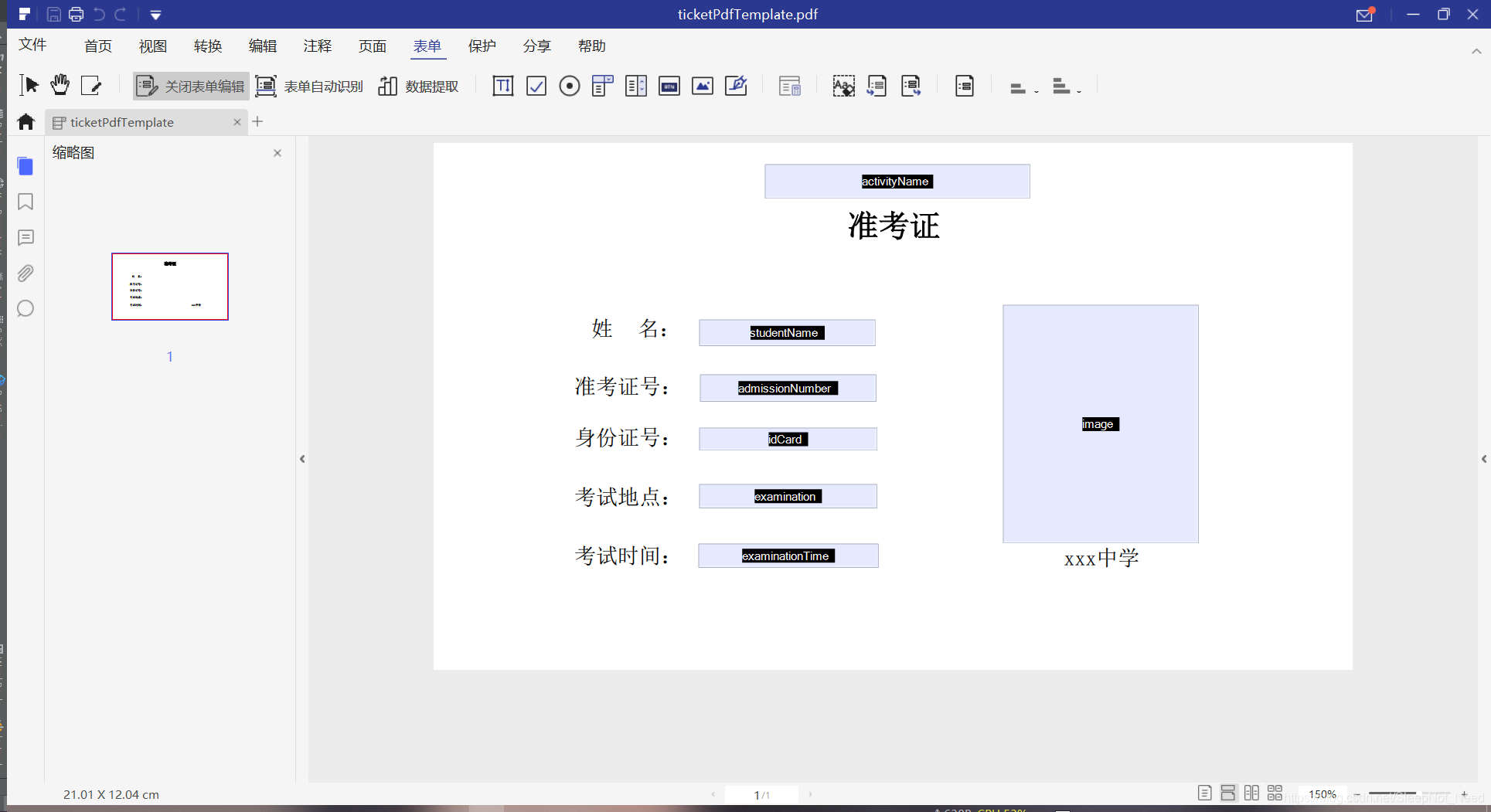The image size is (1491, 812).
Task: Select the checkbox form field tool
Action: tap(536, 86)
